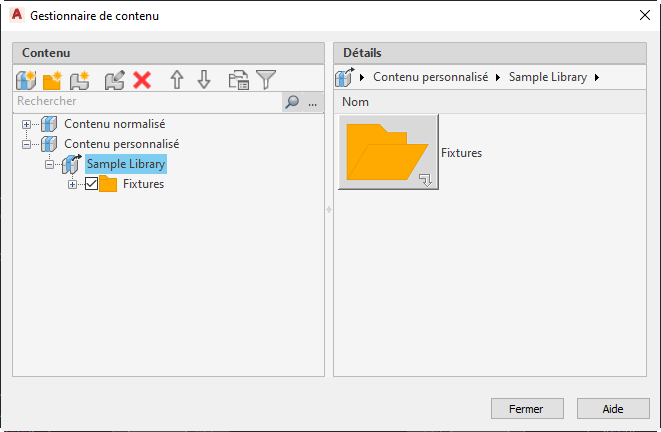Uncheck the Fixtures folder checkbox
The width and height of the screenshot is (661, 432).
(x=91, y=184)
